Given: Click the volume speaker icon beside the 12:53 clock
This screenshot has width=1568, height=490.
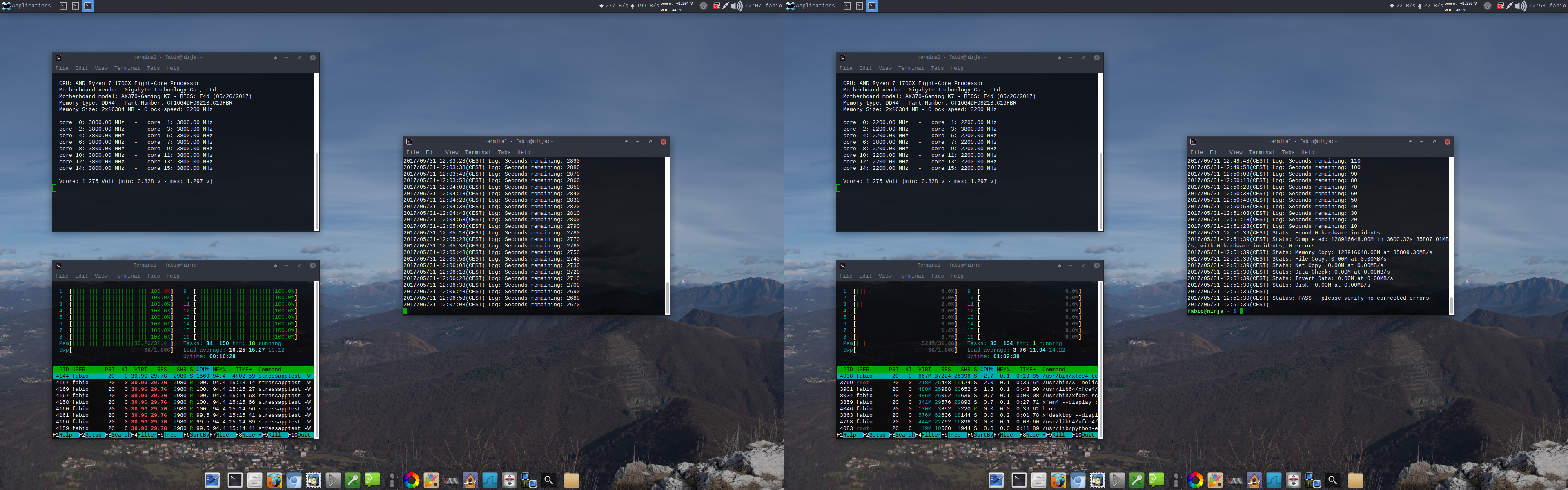Looking at the screenshot, I should click(x=1521, y=6).
